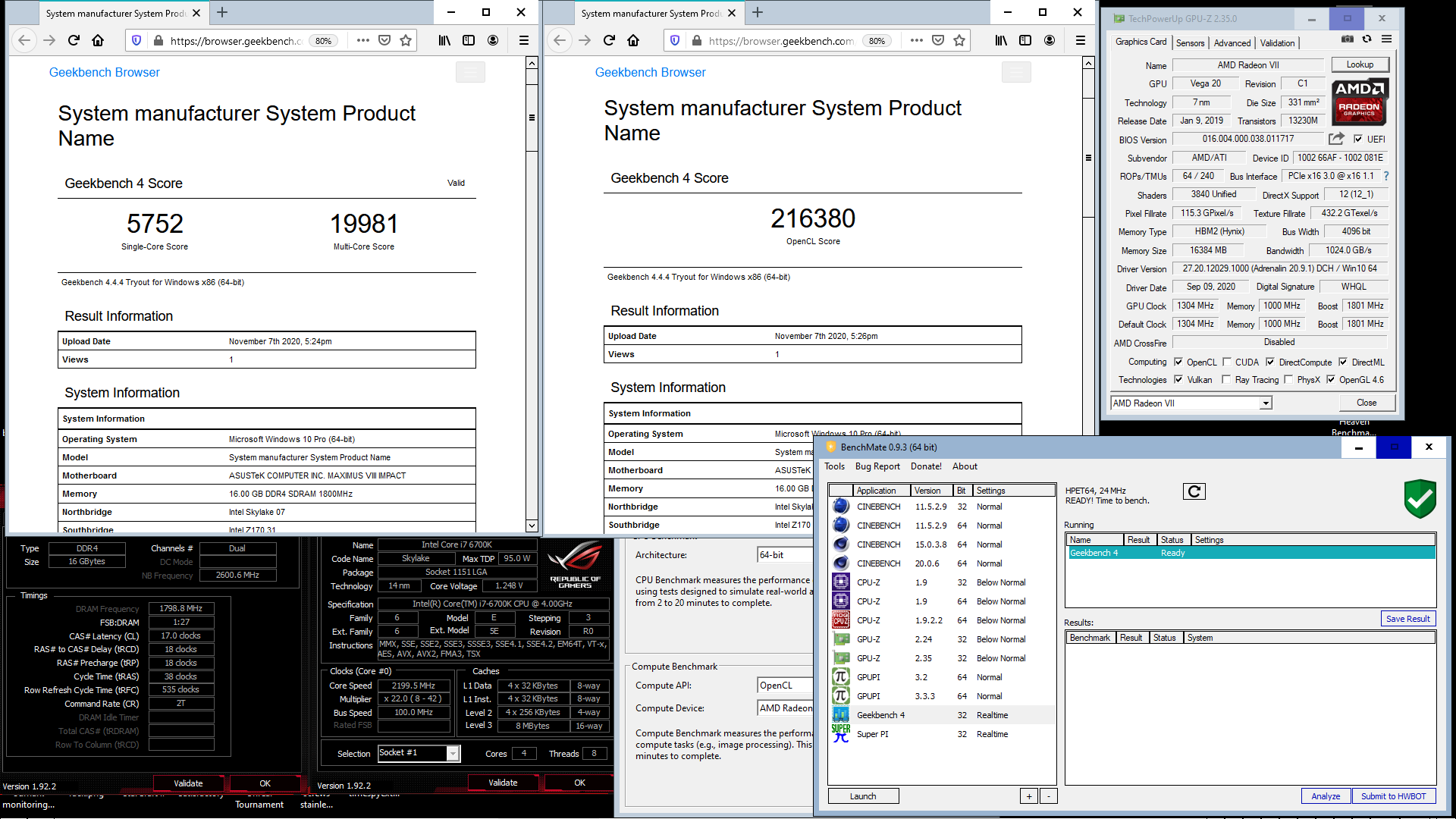Expand navbar toggle on left Geekbench Browser page
The height and width of the screenshot is (819, 1456).
tap(470, 72)
